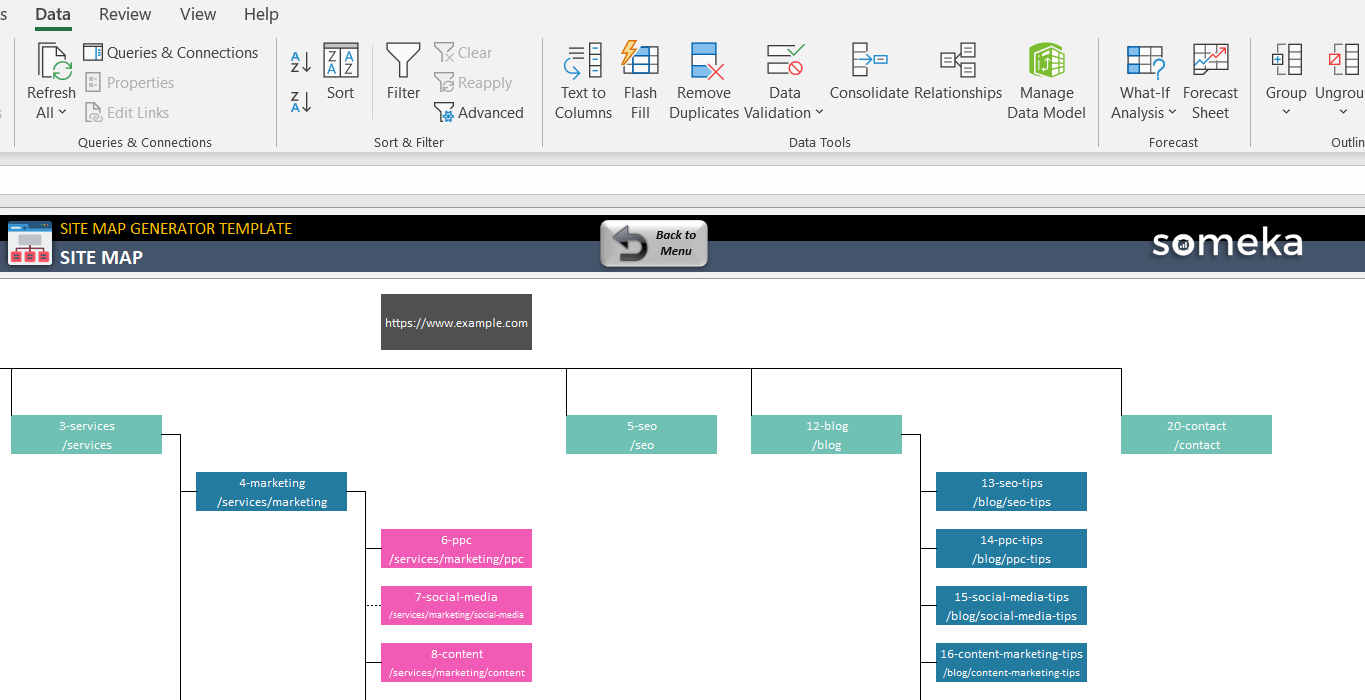Open Queries & Connections pane

(x=171, y=53)
